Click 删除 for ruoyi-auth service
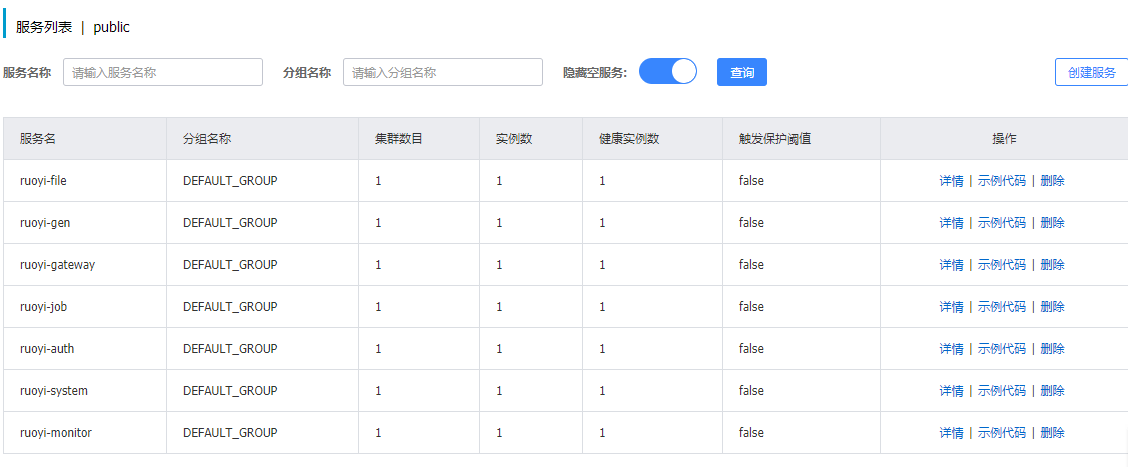Screen dimensions: 1128x467 point(1052,349)
